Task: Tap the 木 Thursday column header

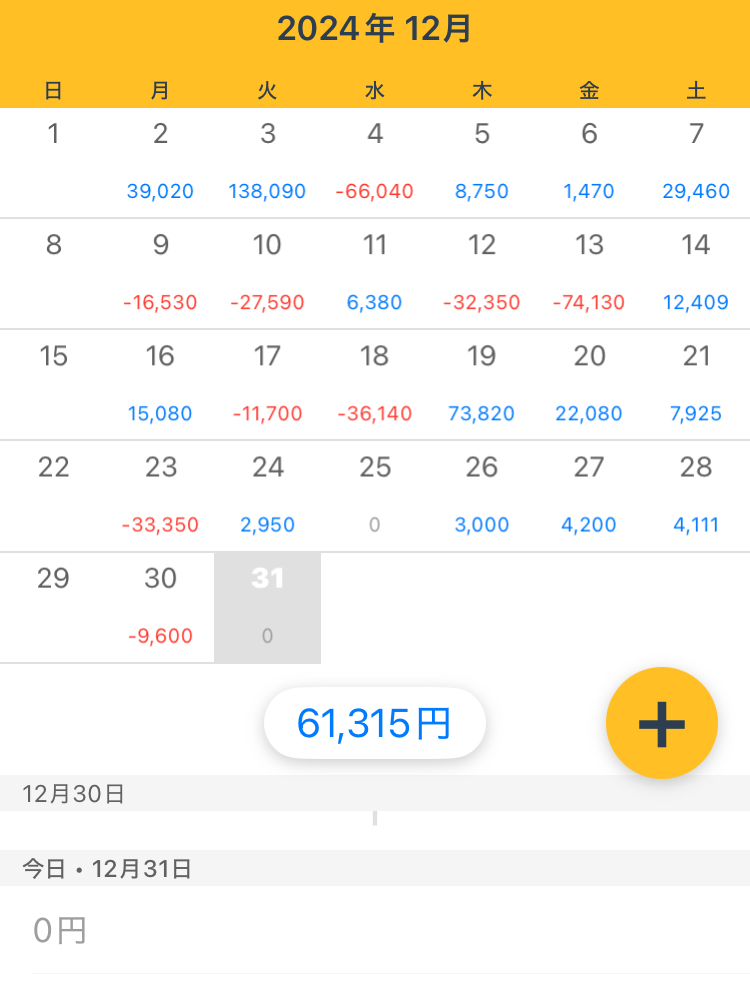Action: (x=482, y=90)
